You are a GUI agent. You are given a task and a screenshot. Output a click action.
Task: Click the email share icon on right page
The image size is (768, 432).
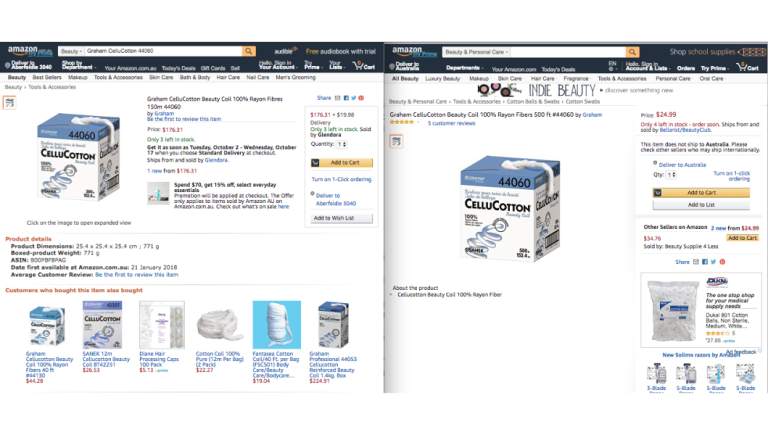pyautogui.click(x=696, y=262)
